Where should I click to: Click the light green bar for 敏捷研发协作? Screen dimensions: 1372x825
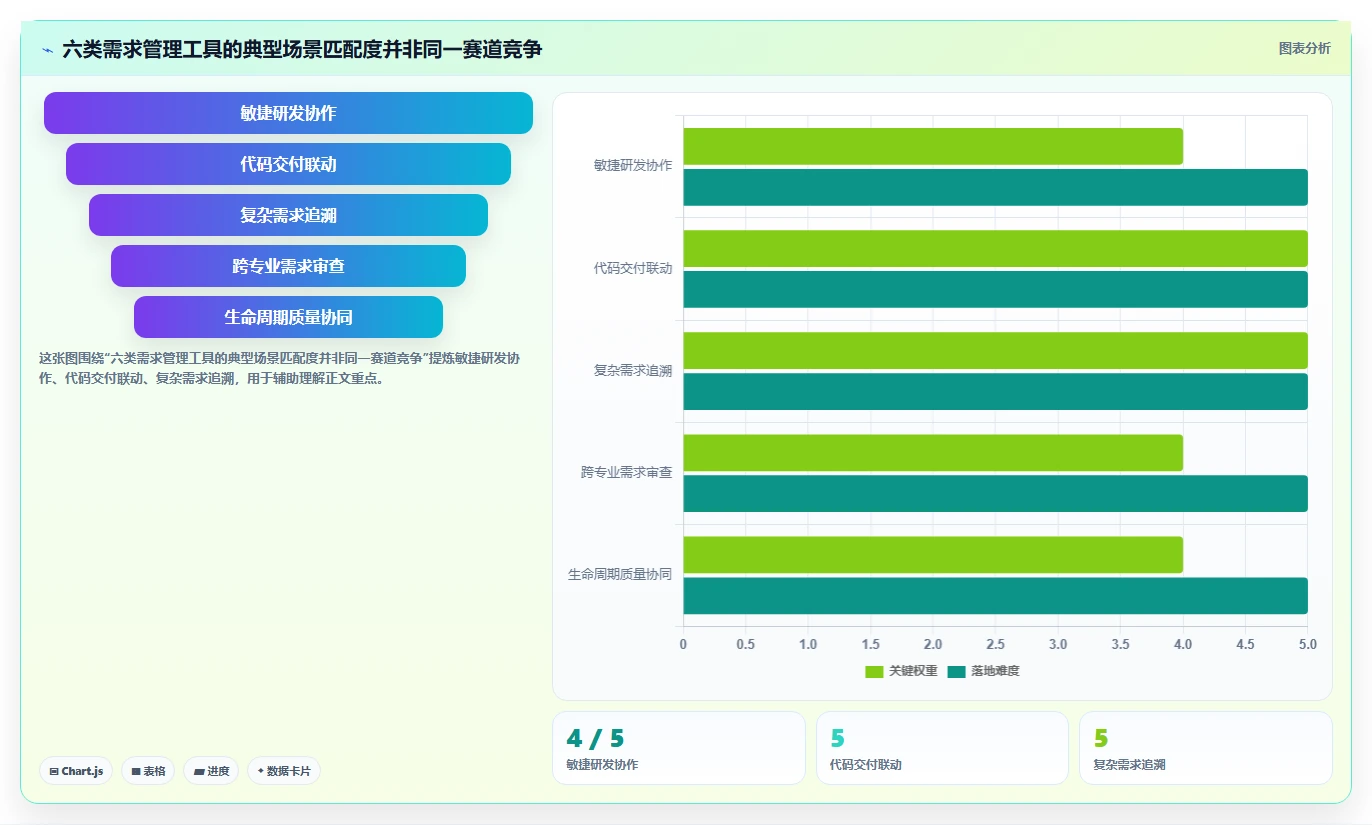tap(933, 146)
